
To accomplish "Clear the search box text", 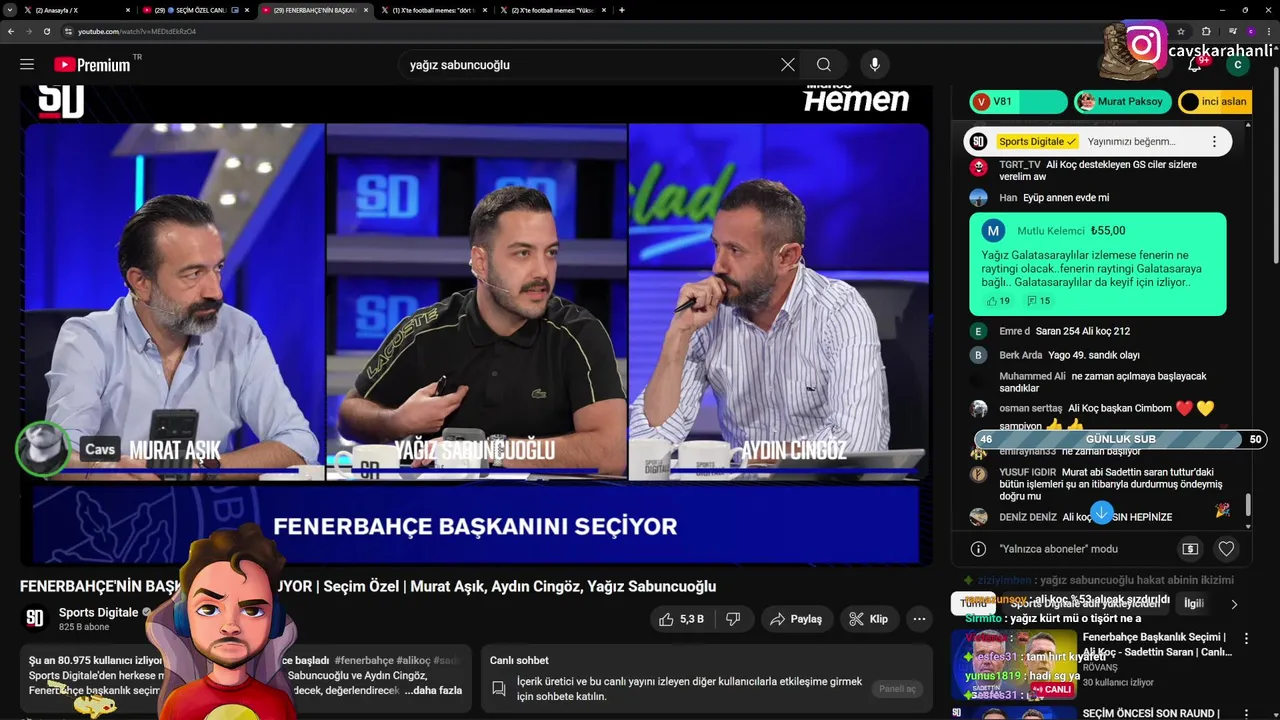I will pos(788,64).
